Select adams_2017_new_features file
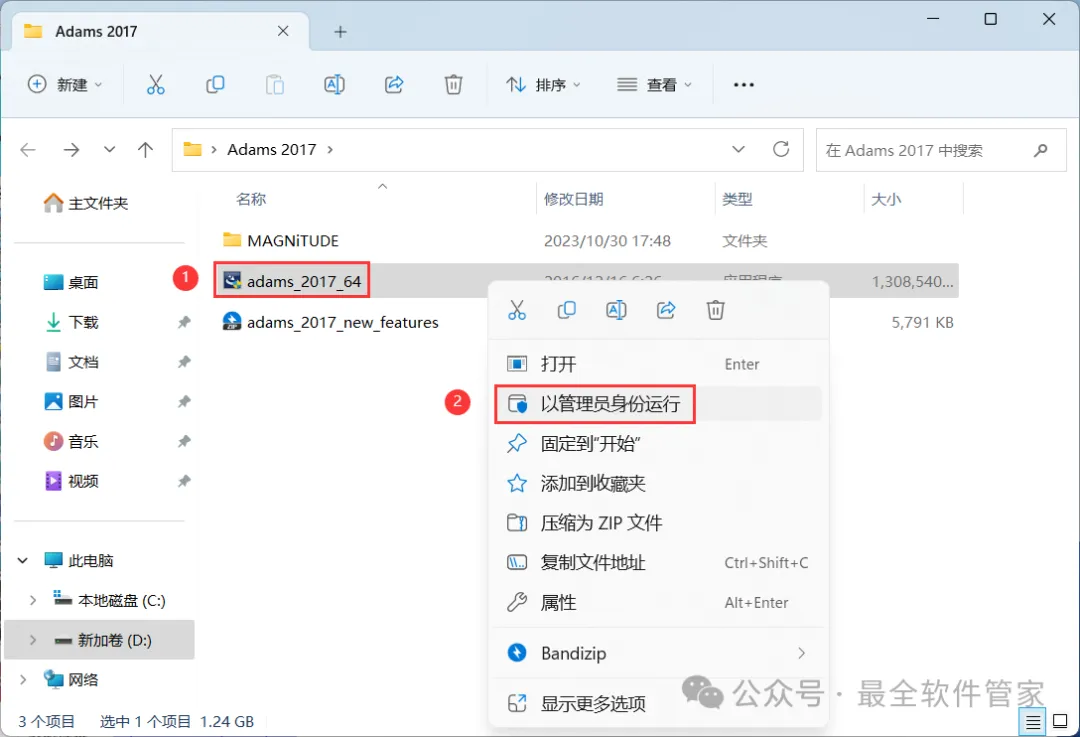This screenshot has width=1080, height=737. [331, 322]
